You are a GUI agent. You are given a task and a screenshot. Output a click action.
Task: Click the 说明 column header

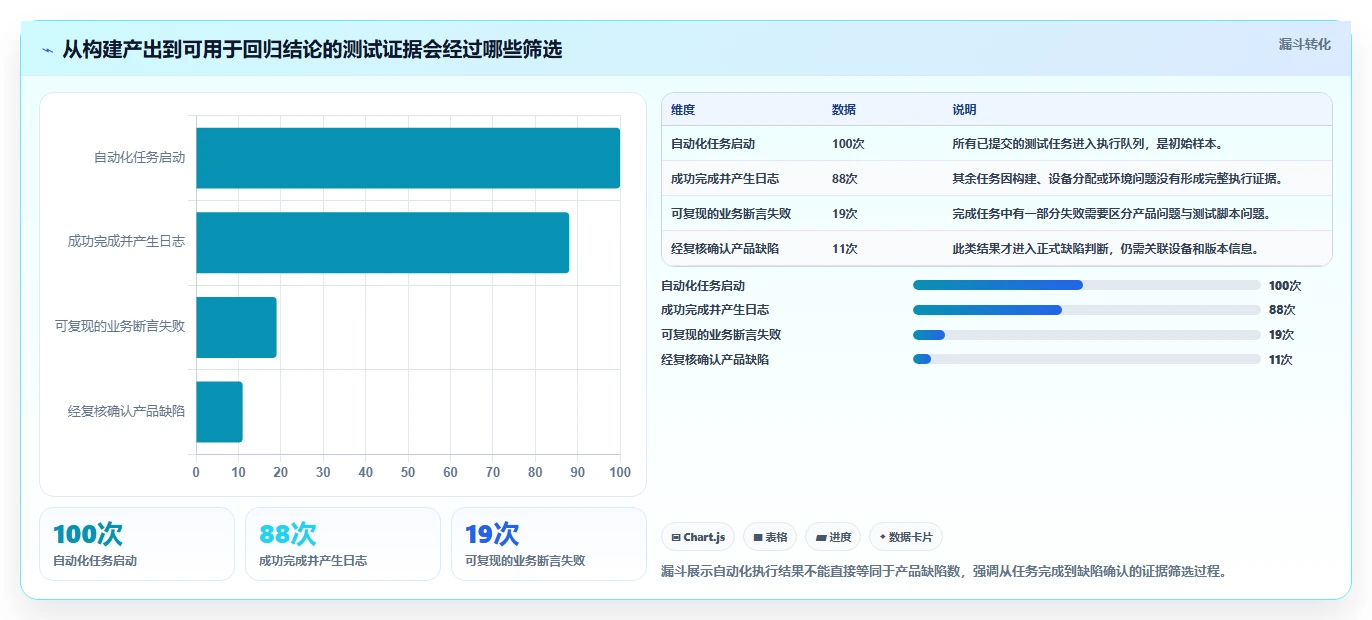tap(964, 110)
